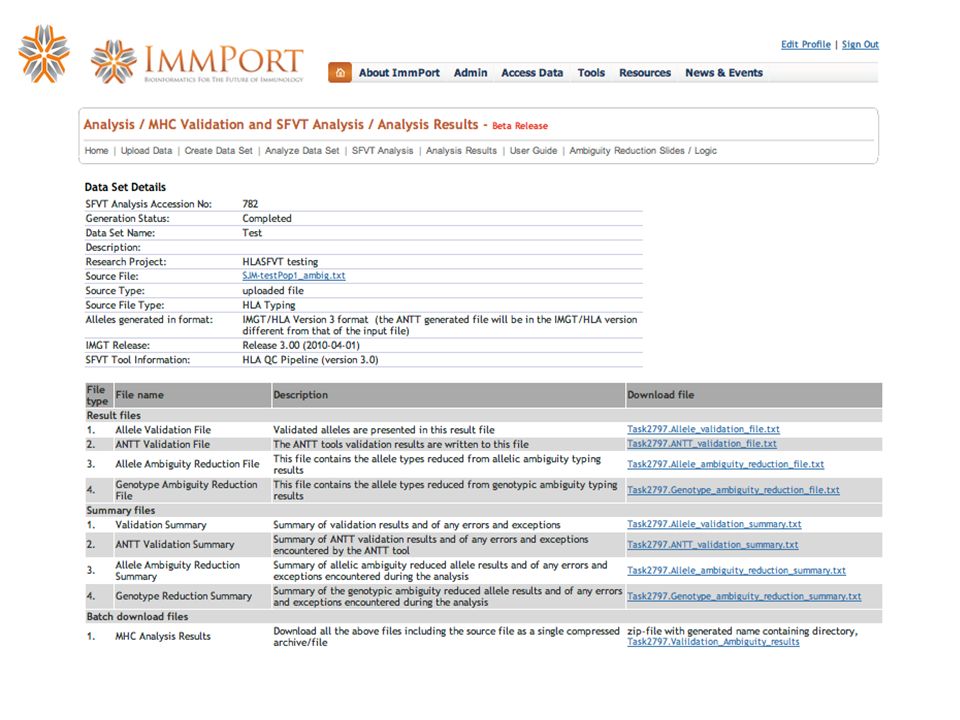Open the User Guide link
This screenshot has height=720, width=960.
click(533, 151)
